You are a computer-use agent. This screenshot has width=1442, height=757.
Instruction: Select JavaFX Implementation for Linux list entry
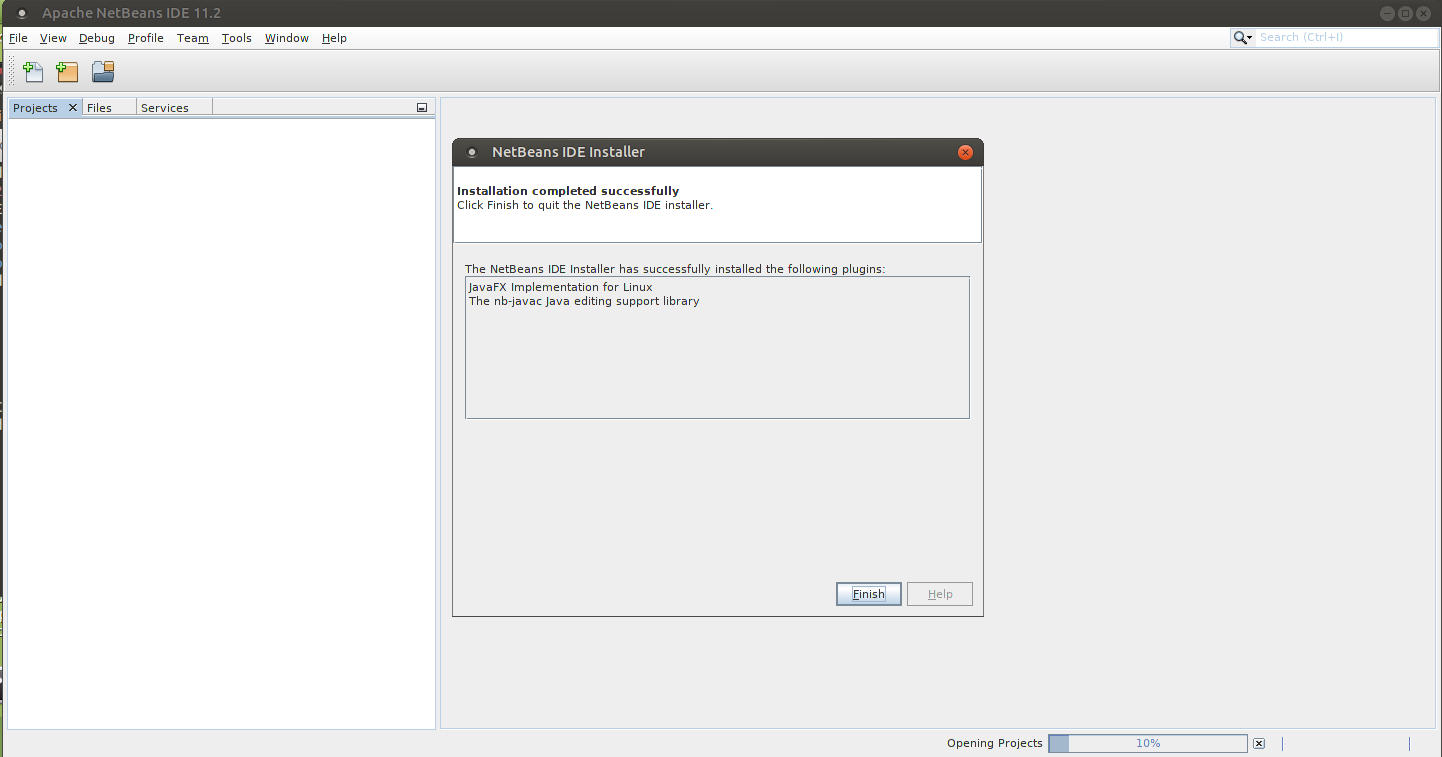point(560,287)
